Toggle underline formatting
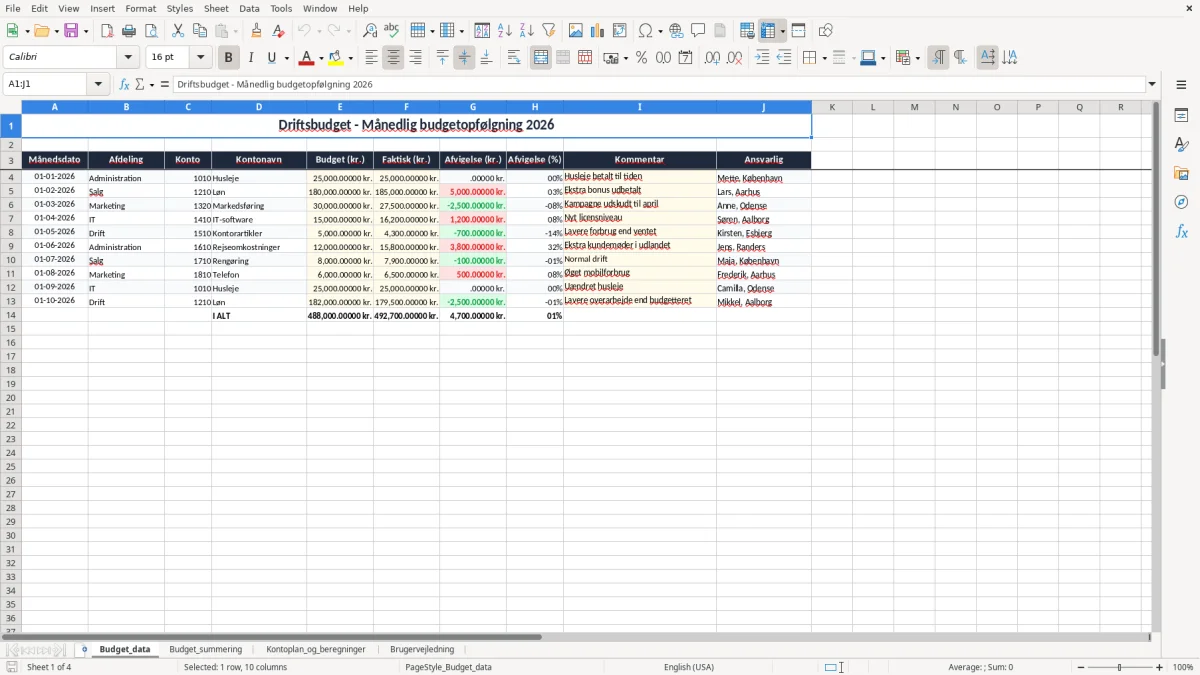The image size is (1200, 675). click(x=271, y=58)
